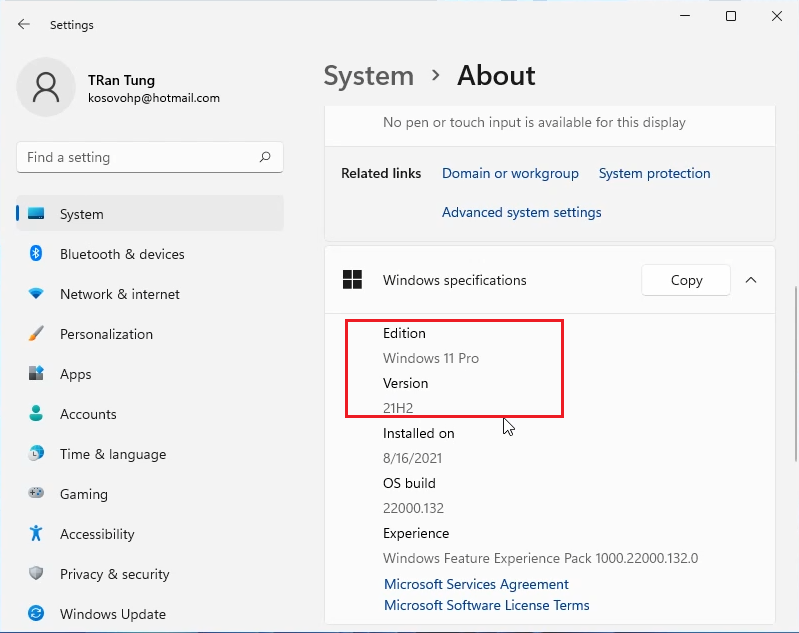Image resolution: width=799 pixels, height=633 pixels.
Task: Click the Windows 11 Pro edition value
Action: coord(431,358)
